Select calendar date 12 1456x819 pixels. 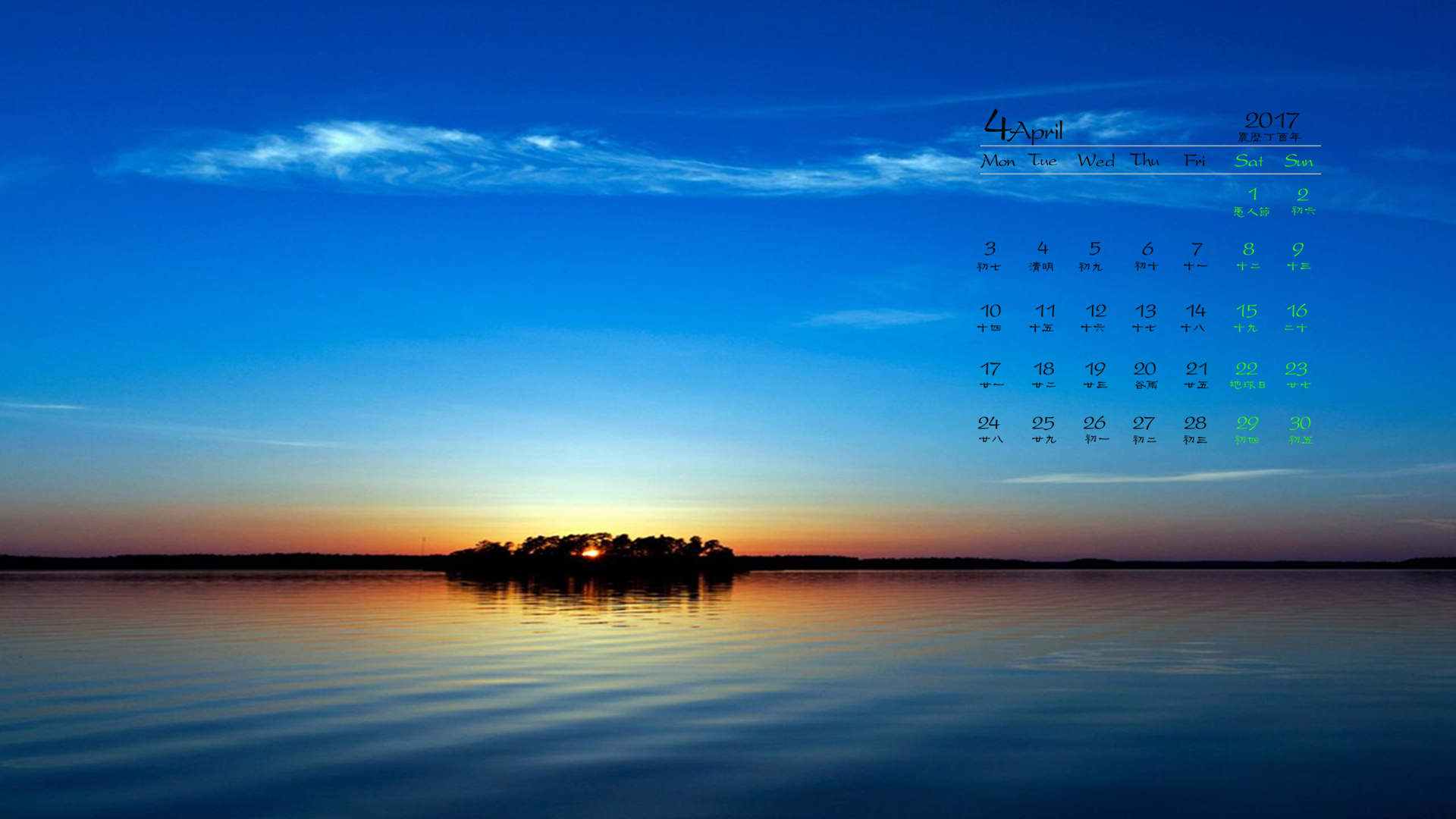click(1094, 318)
